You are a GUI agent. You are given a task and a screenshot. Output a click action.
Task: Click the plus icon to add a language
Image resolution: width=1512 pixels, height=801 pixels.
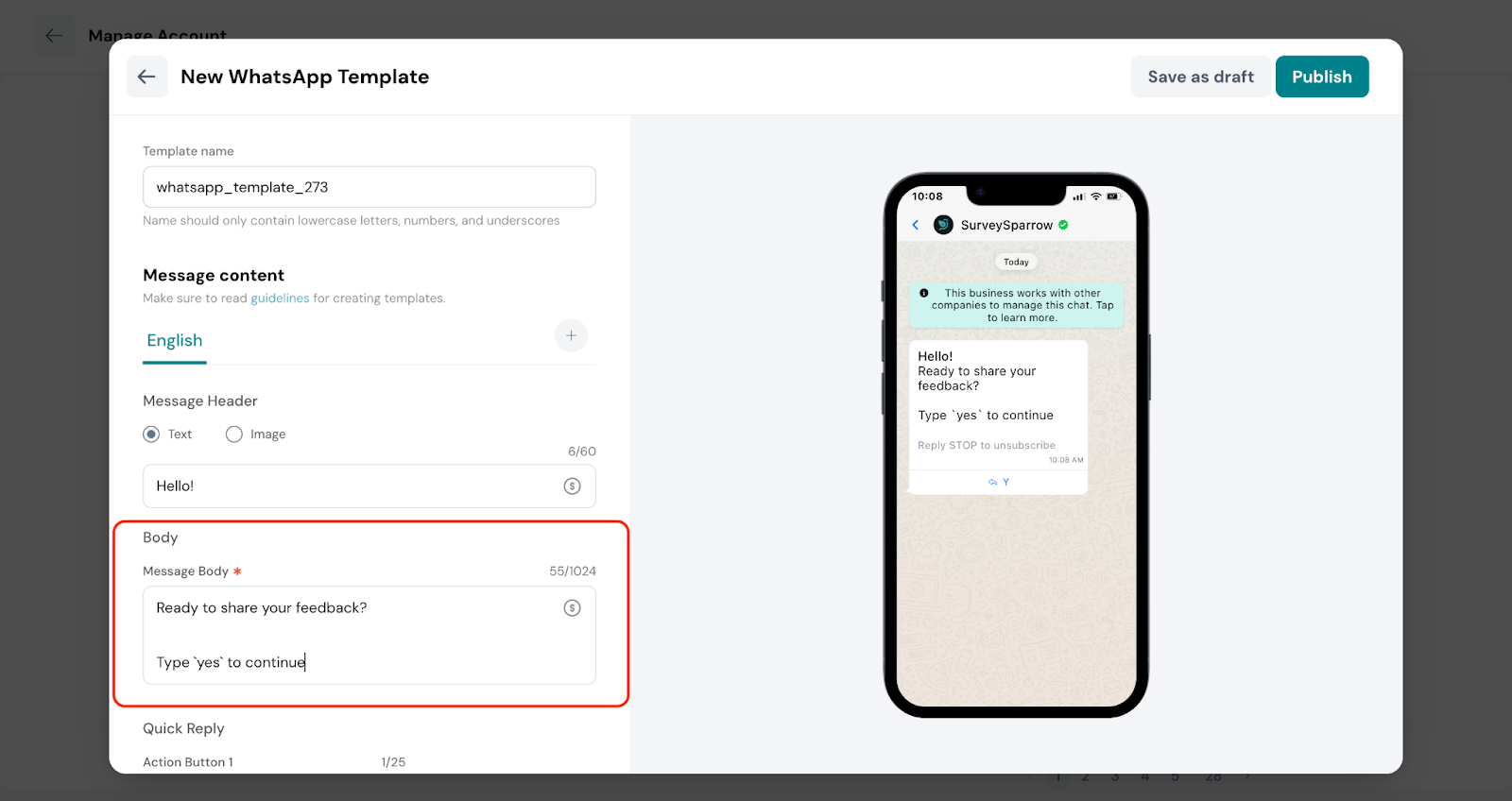click(x=571, y=335)
